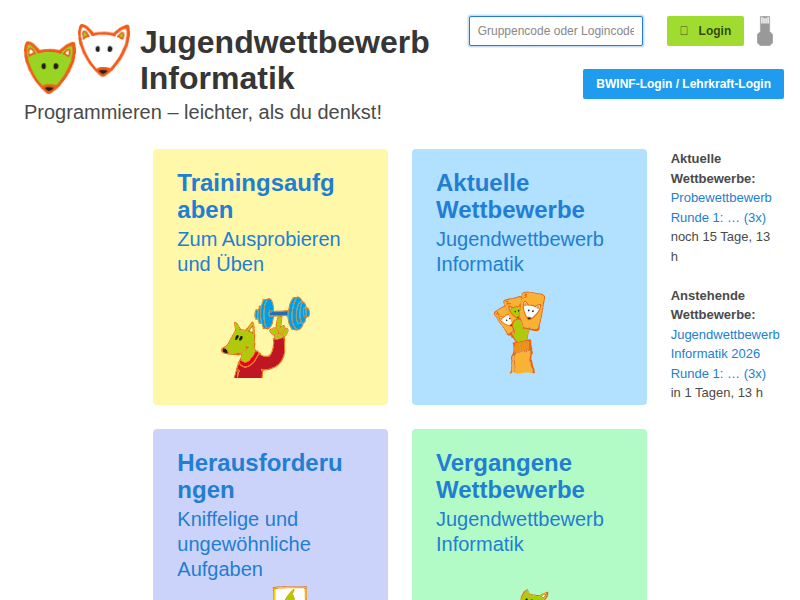Click "Kniffelige und ungewöhnliche Aufgaben" subtitle
Image resolution: width=800 pixels, height=600 pixels.
[x=244, y=544]
